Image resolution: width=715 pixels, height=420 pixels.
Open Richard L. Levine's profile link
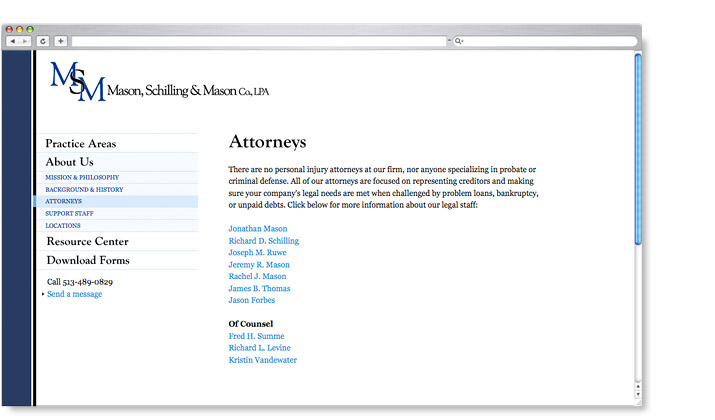click(259, 348)
